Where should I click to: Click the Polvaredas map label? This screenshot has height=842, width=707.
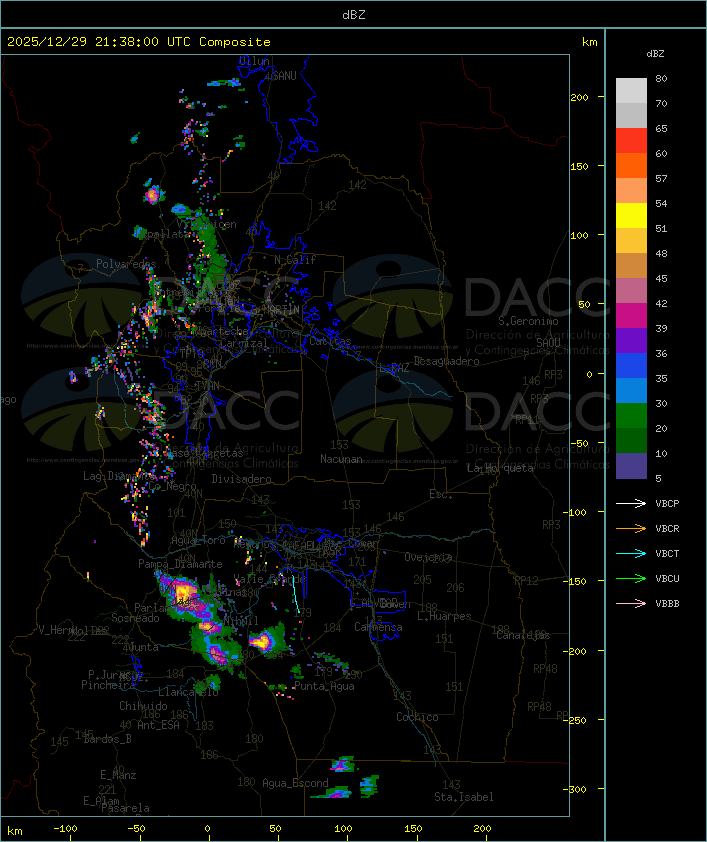click(x=126, y=264)
